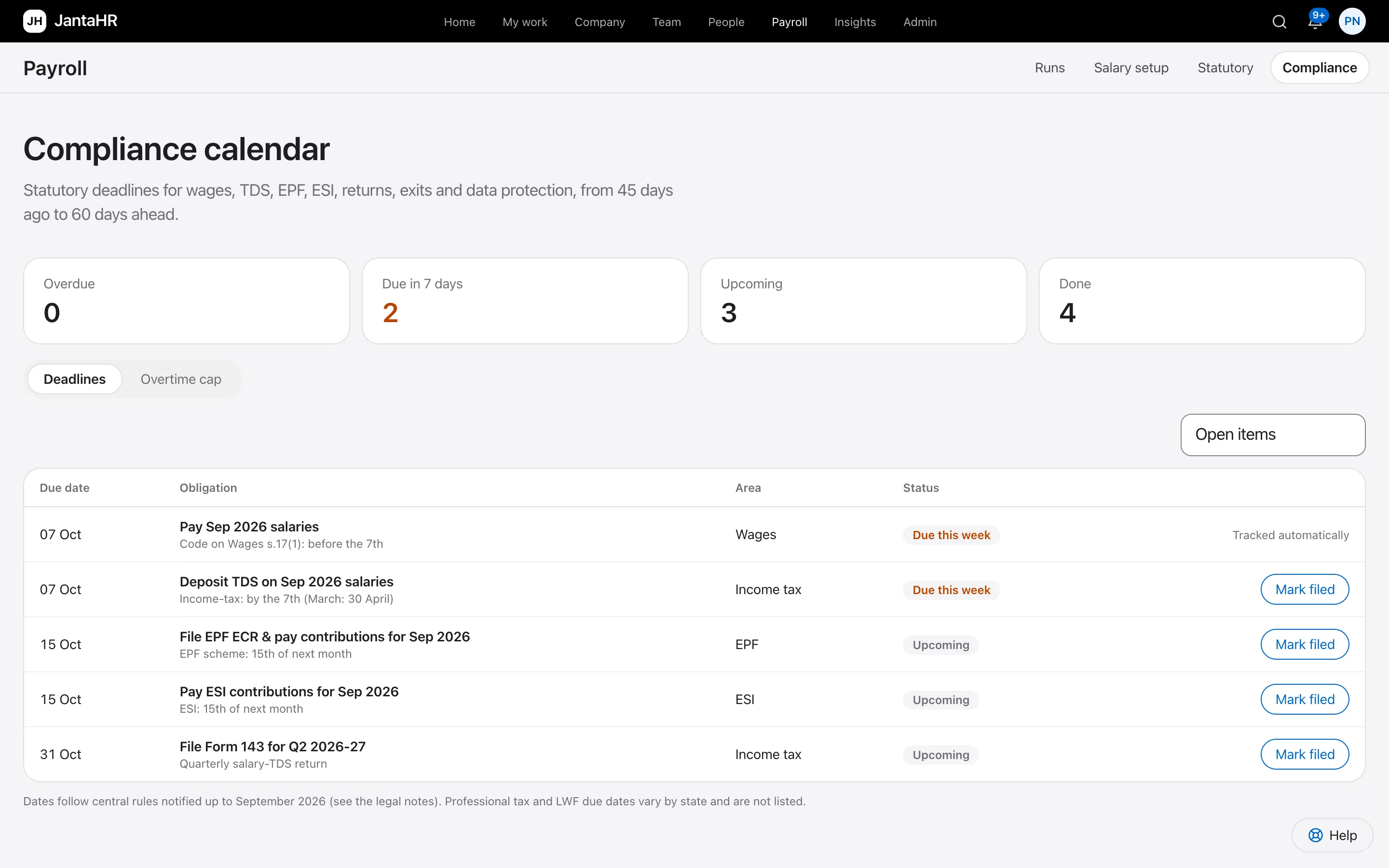1389x868 pixels.
Task: Open the notifications bell icon
Action: (x=1315, y=22)
